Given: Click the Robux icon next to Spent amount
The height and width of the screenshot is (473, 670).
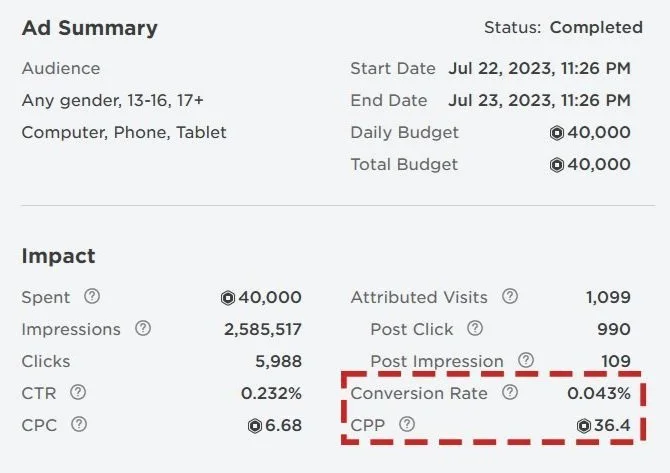Looking at the screenshot, I should (x=228, y=298).
